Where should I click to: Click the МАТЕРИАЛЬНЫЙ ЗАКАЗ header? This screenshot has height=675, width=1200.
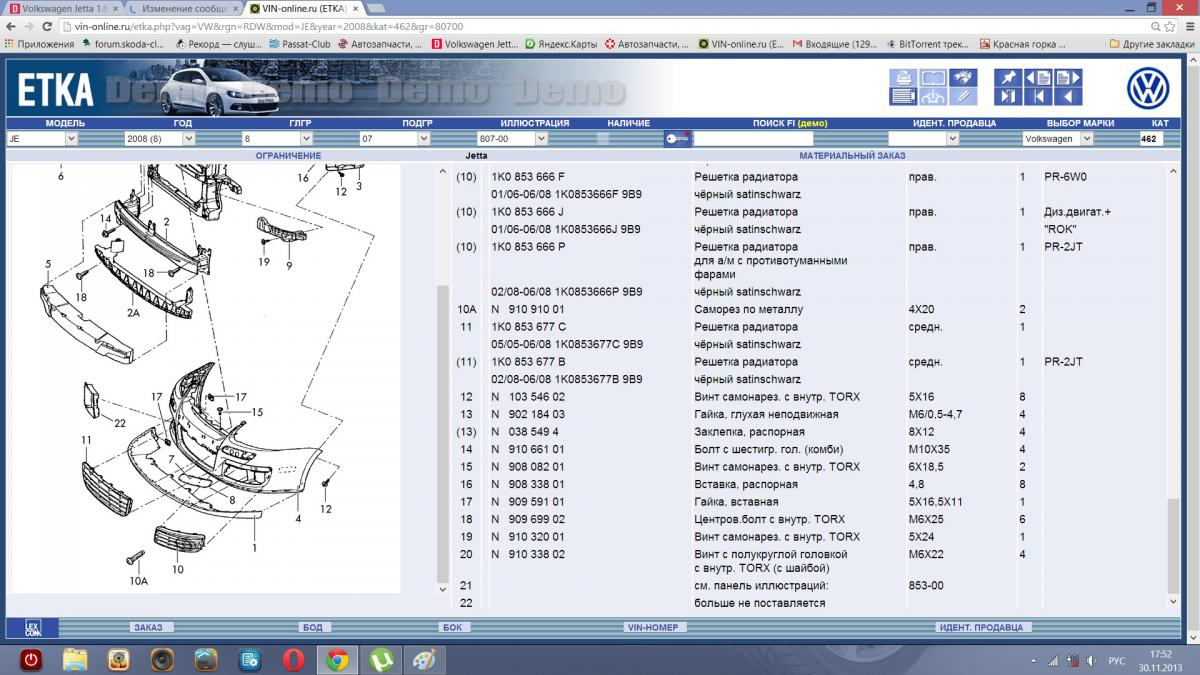852,156
